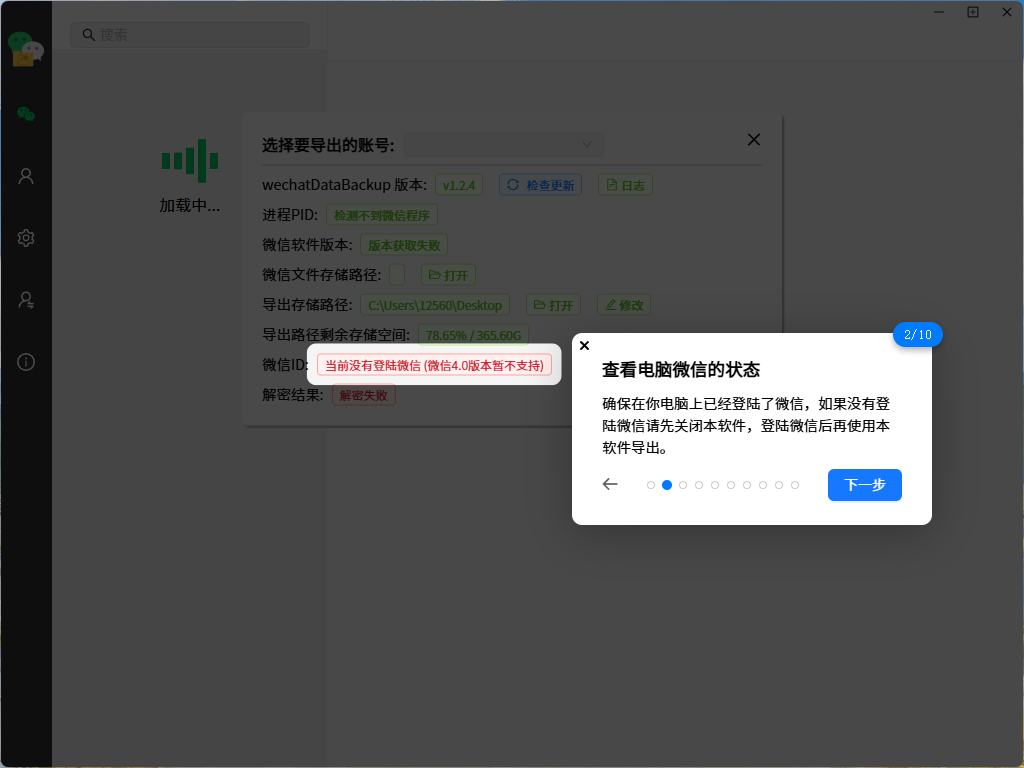Click the back arrow in the tutorial popup
This screenshot has height=768, width=1024.
point(610,484)
